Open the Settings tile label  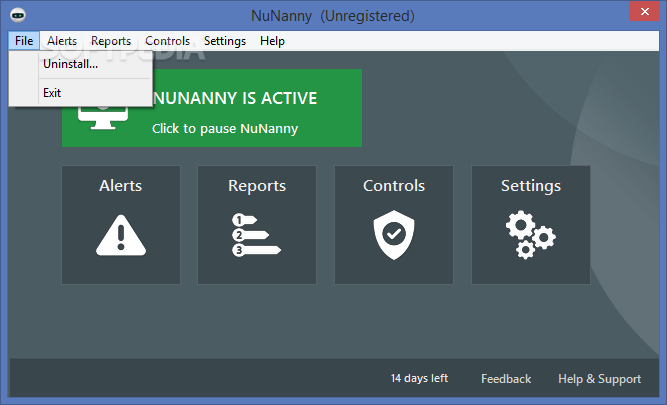click(x=531, y=186)
